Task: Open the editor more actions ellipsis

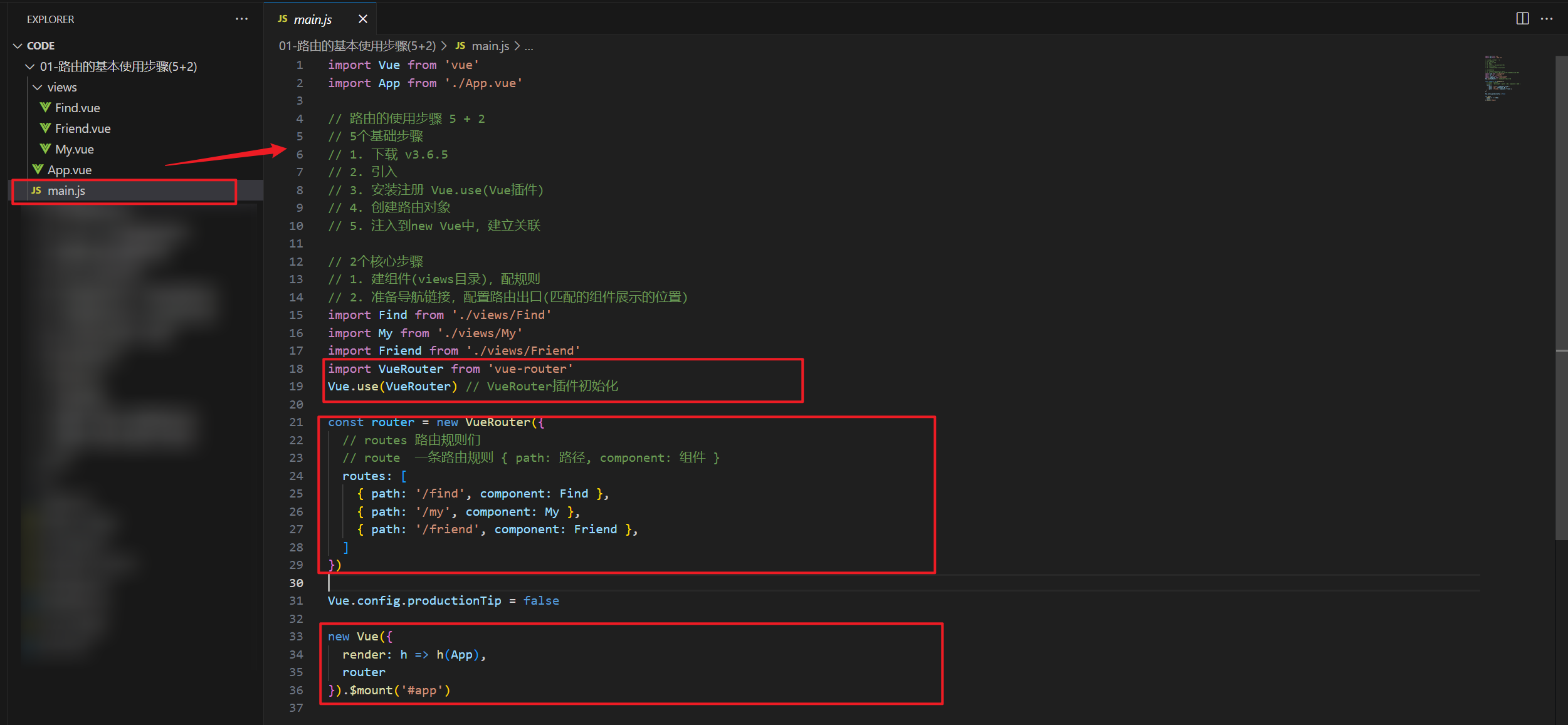Action: [1547, 18]
